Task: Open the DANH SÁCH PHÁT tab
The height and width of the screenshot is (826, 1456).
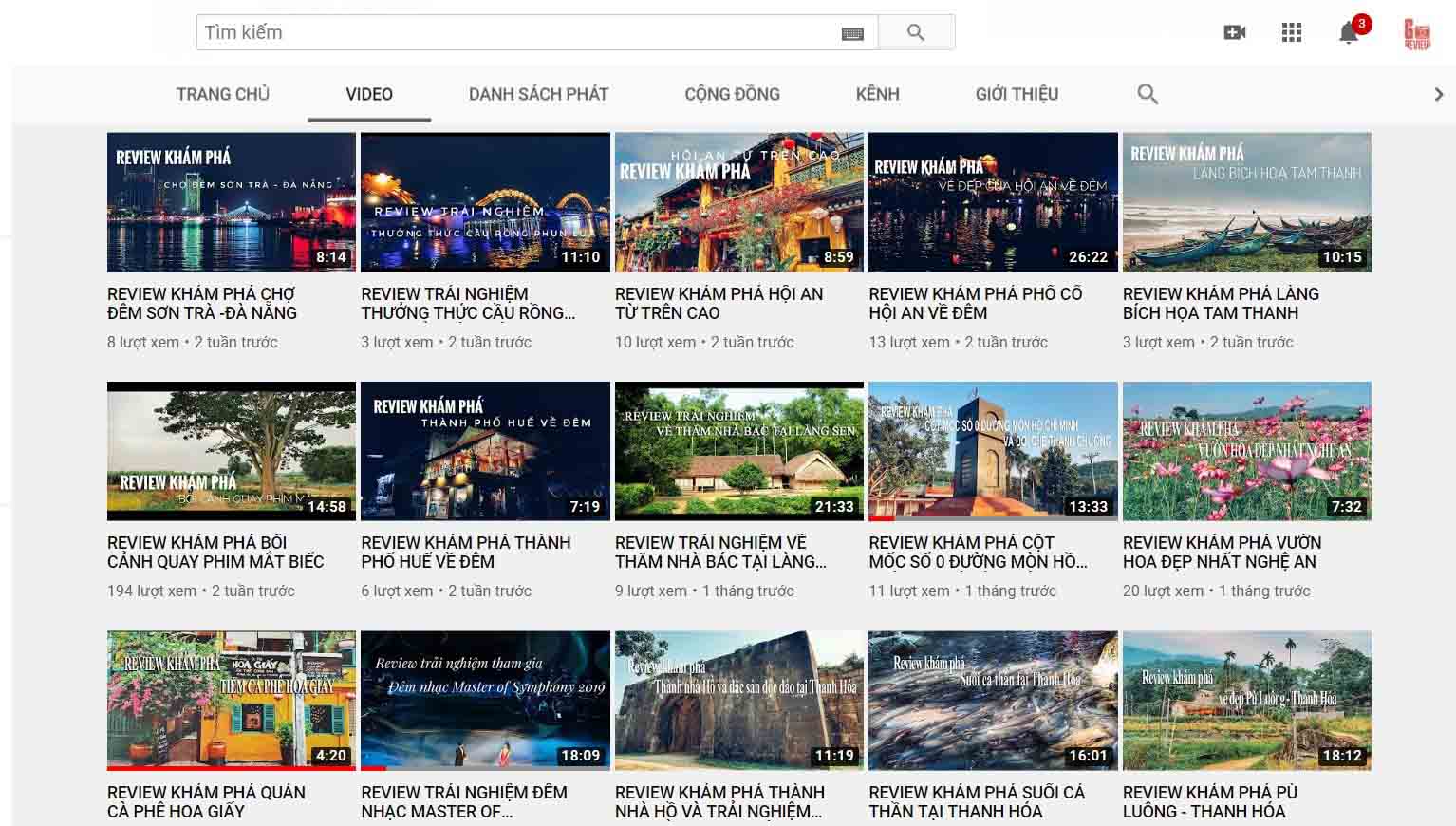Action: point(538,94)
